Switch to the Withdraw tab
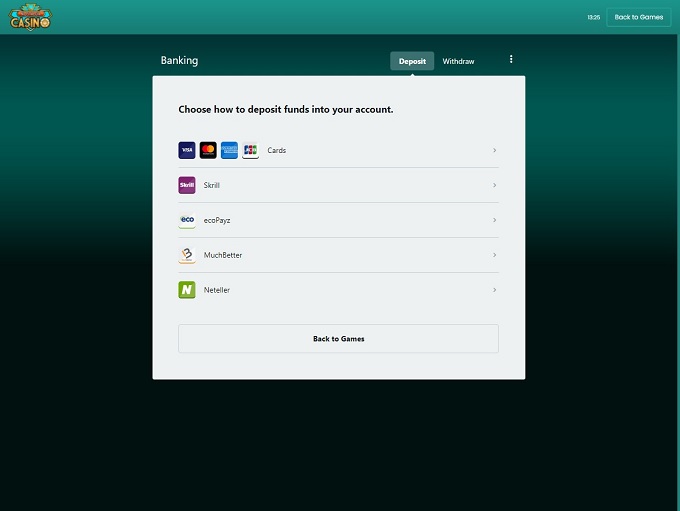This screenshot has height=511, width=680. [458, 61]
